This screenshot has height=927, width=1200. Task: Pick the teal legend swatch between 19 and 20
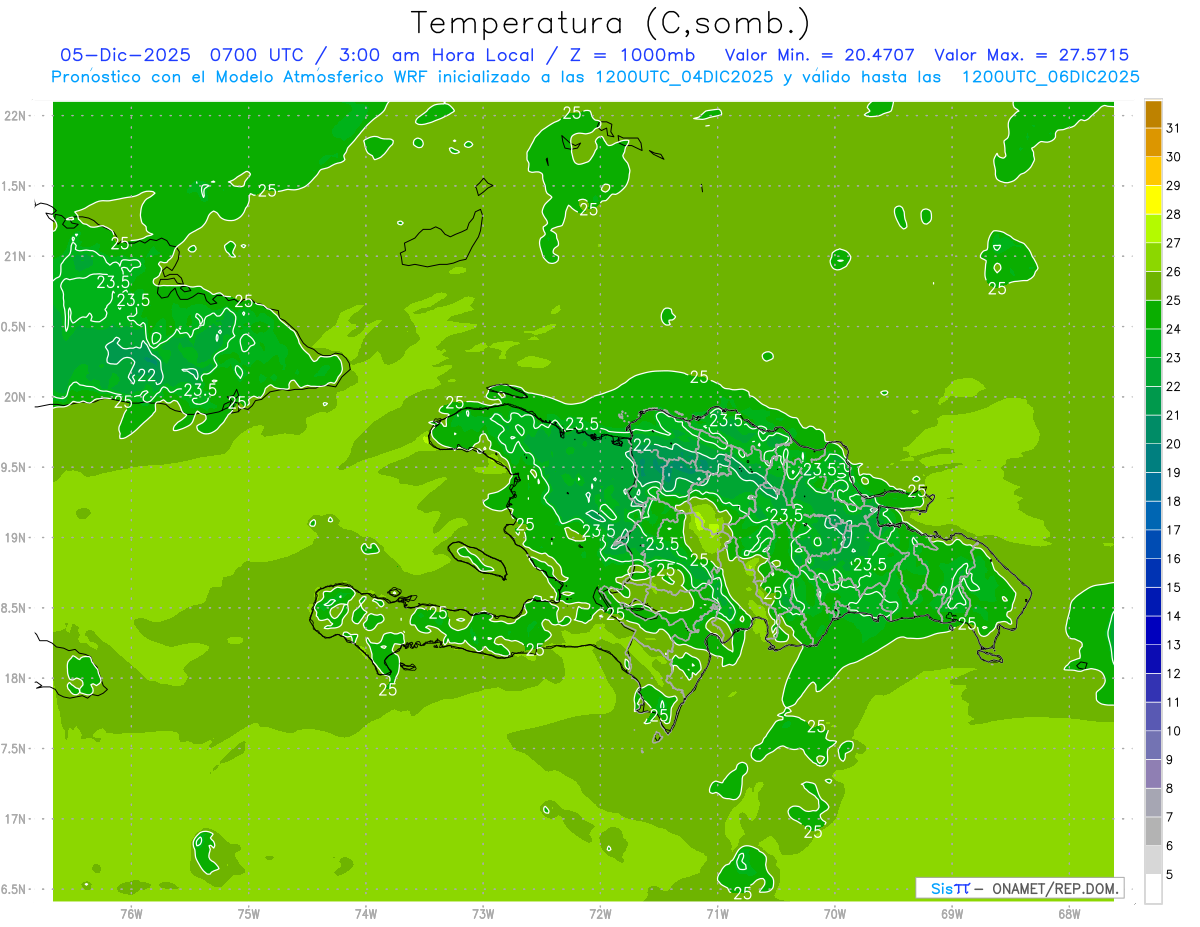tap(1153, 458)
